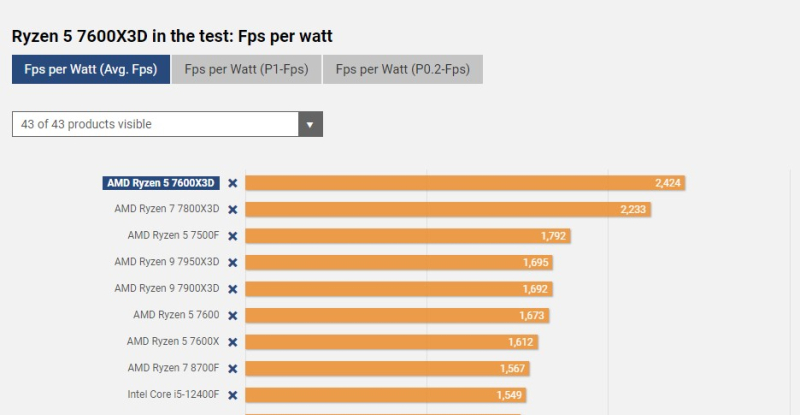Hide AMD Ryzen 5 7600X with X icon
The image size is (800, 415).
[x=232, y=342]
